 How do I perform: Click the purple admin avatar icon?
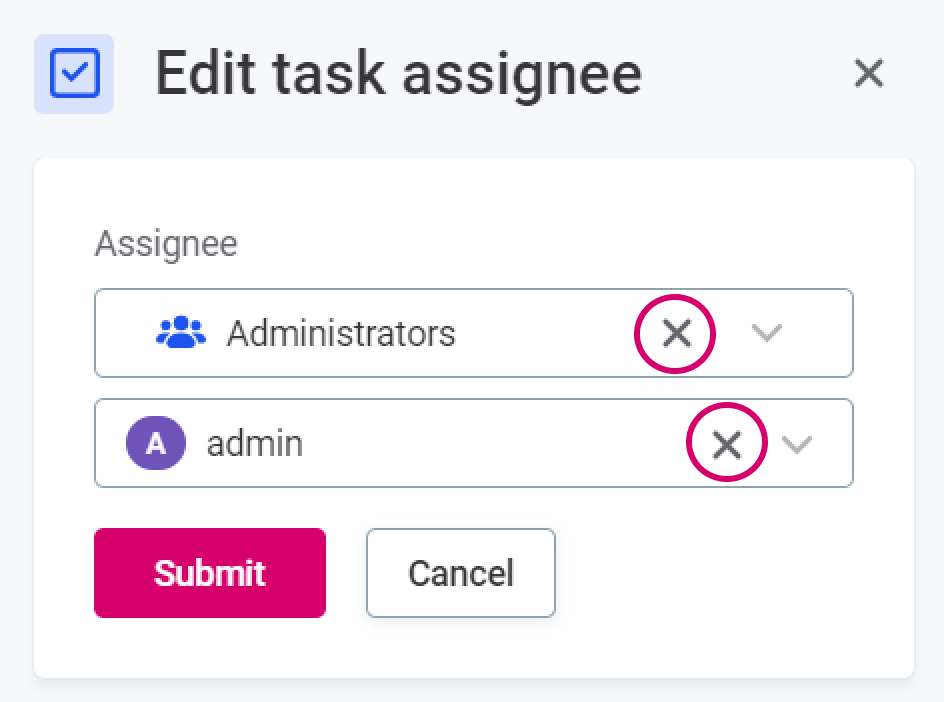coord(155,444)
